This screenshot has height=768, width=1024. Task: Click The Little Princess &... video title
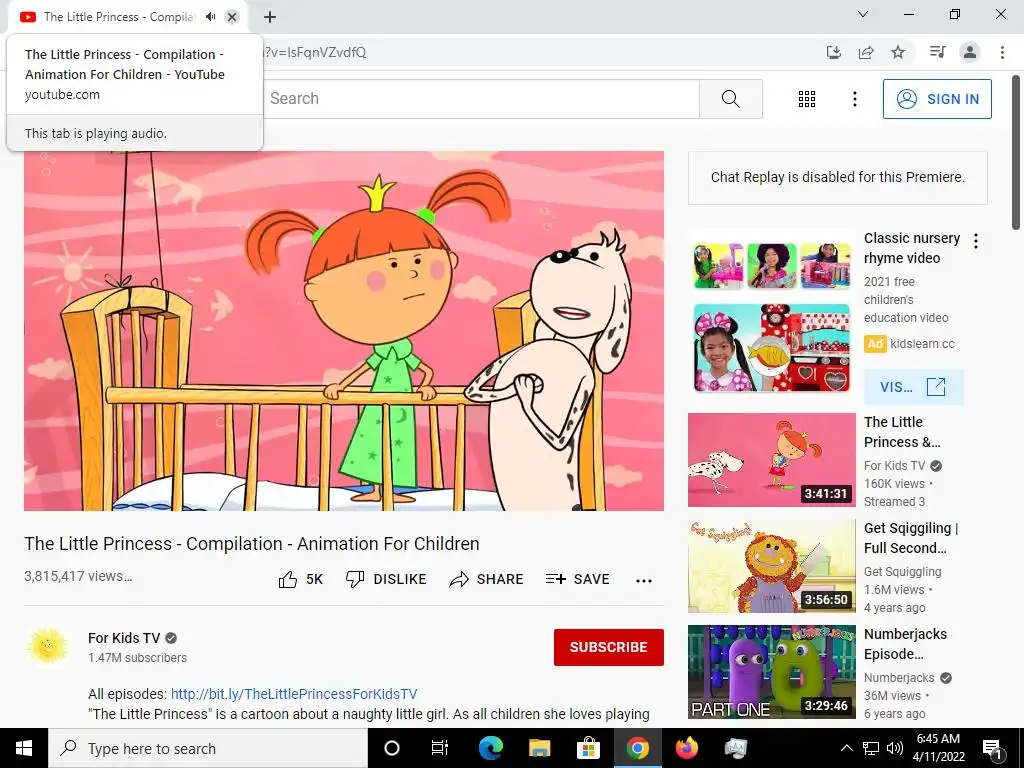click(x=902, y=432)
